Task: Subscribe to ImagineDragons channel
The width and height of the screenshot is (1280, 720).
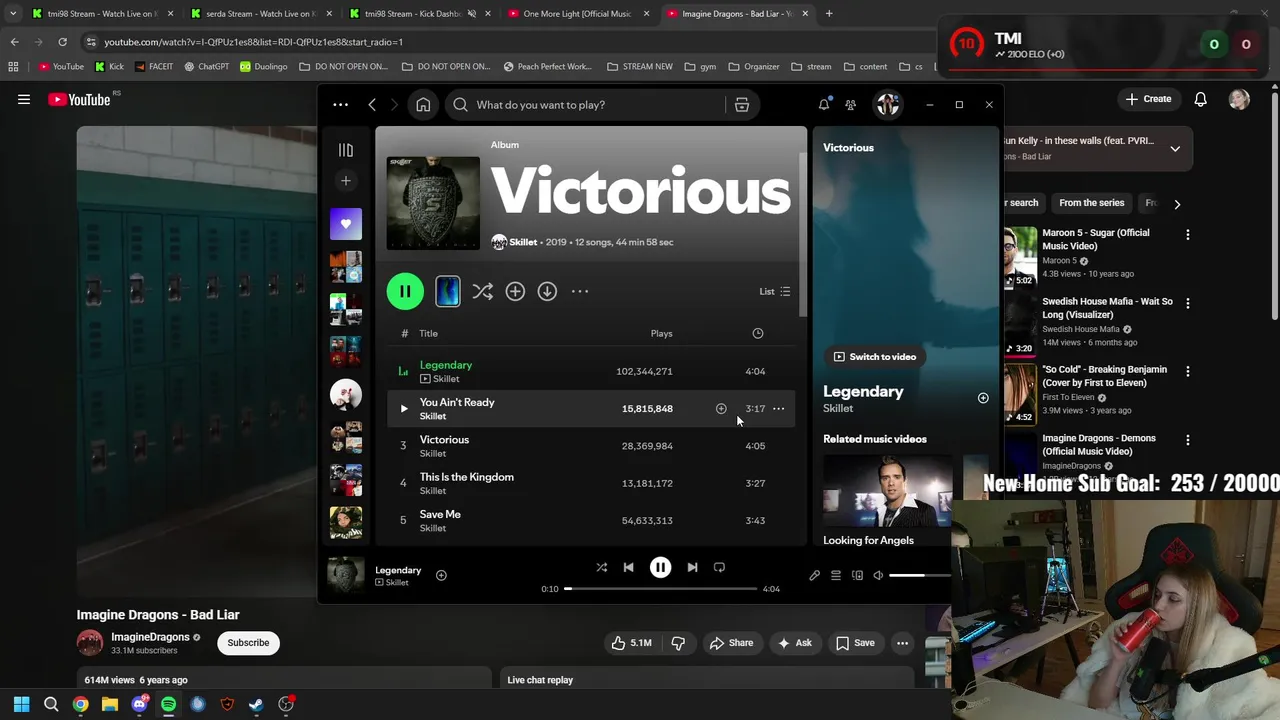Action: [x=248, y=643]
